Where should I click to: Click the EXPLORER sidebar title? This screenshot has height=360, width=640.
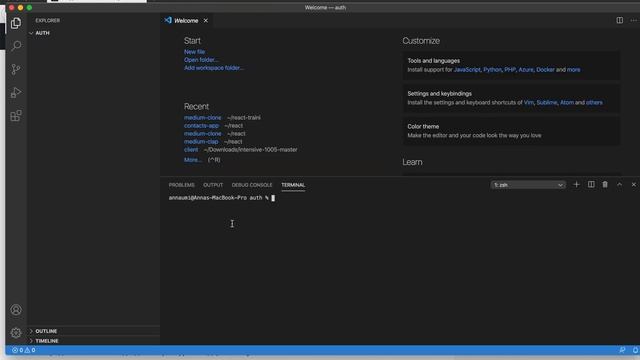(47, 20)
